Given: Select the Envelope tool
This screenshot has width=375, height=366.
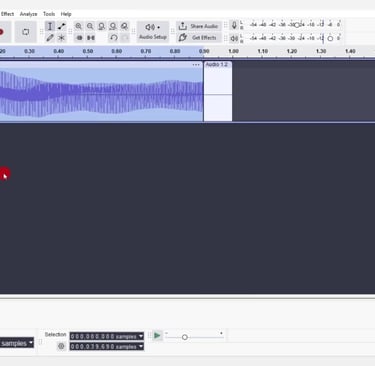Looking at the screenshot, I should 62,26.
